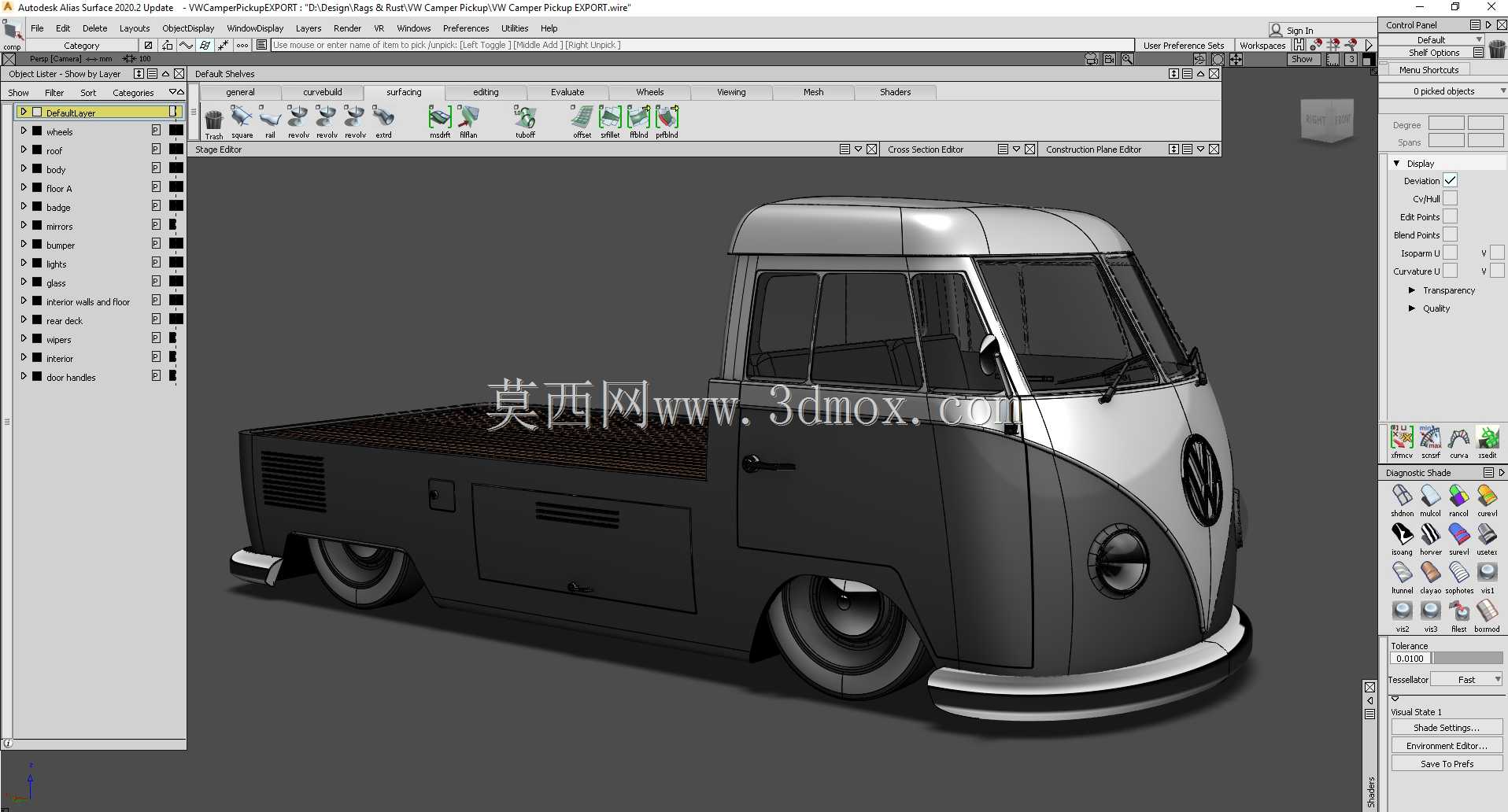Activate mulcol multi-color shade
Viewport: 1508px width, 812px height.
click(1430, 500)
